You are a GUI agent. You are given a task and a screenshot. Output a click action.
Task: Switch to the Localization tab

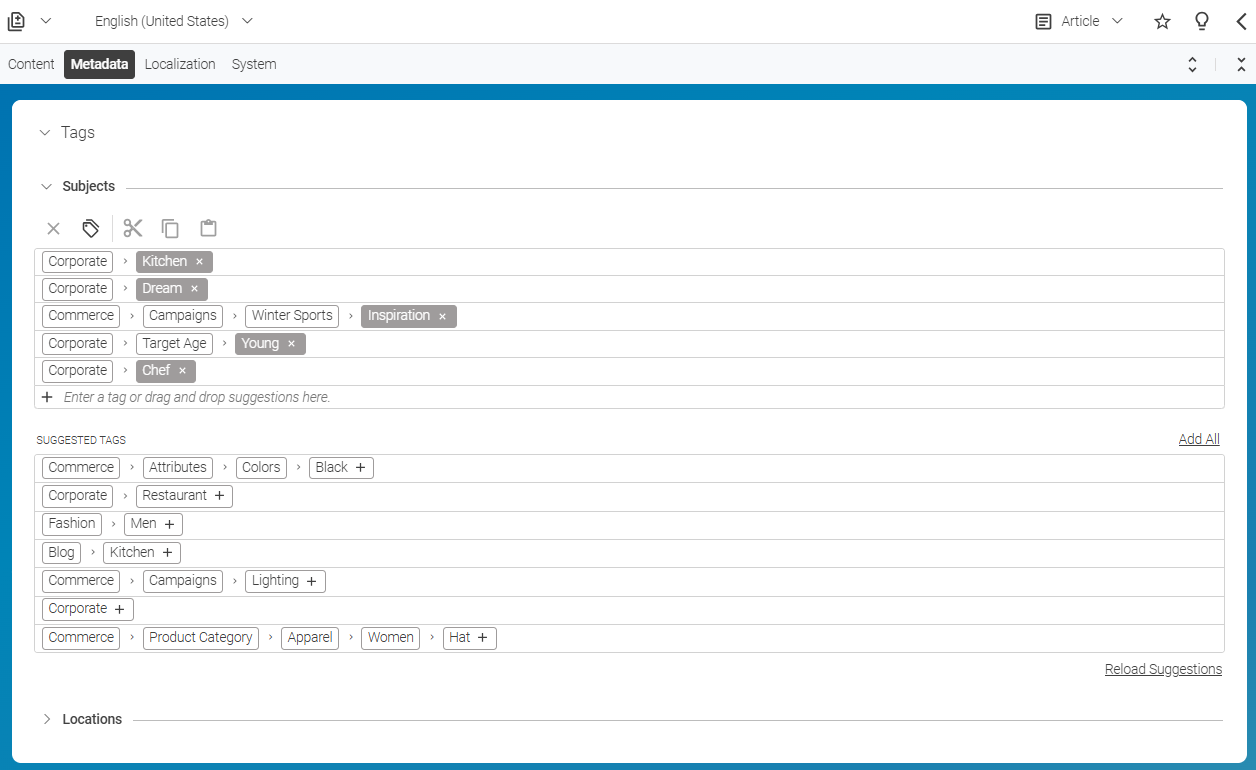point(180,64)
